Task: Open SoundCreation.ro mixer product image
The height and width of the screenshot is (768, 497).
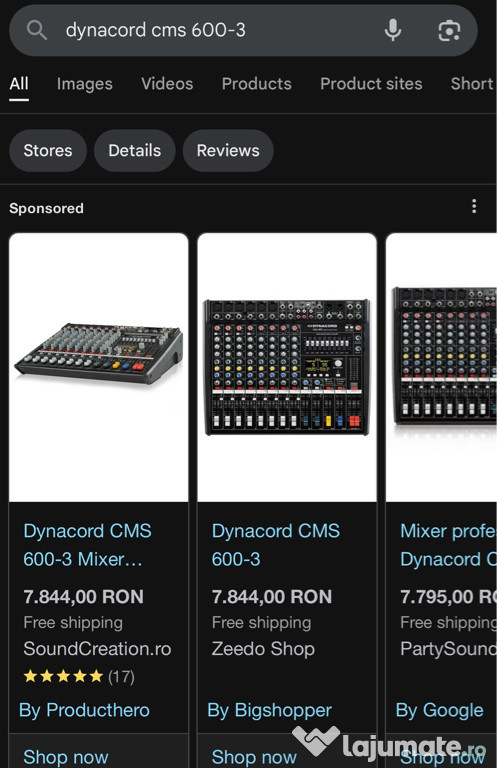Action: [x=98, y=367]
